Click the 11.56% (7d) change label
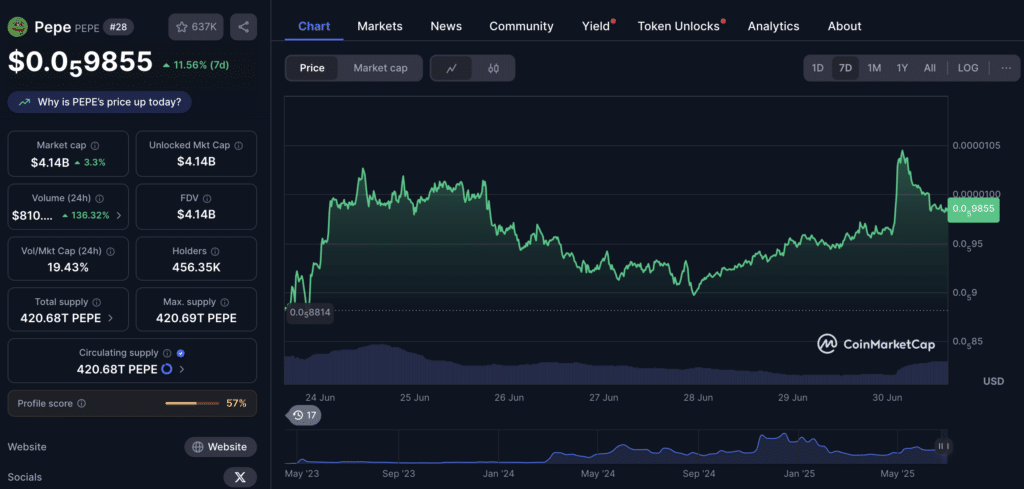1024x489 pixels. tap(195, 65)
